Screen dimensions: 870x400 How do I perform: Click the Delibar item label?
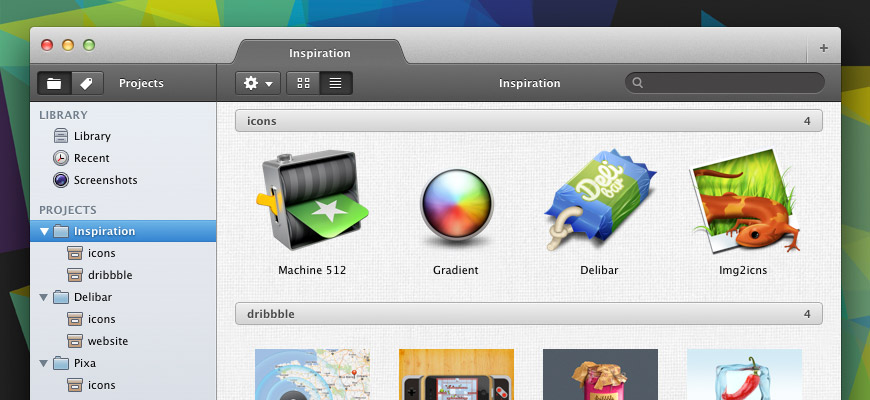point(599,271)
